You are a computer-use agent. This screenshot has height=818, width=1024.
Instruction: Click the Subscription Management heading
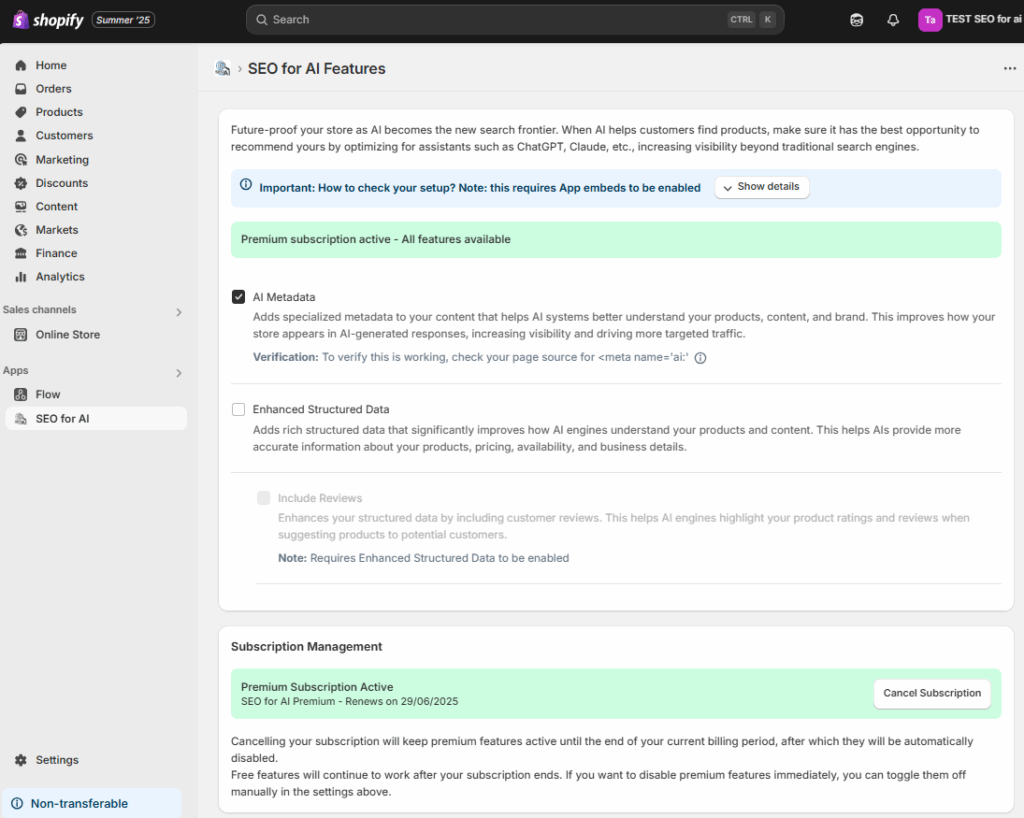click(306, 646)
